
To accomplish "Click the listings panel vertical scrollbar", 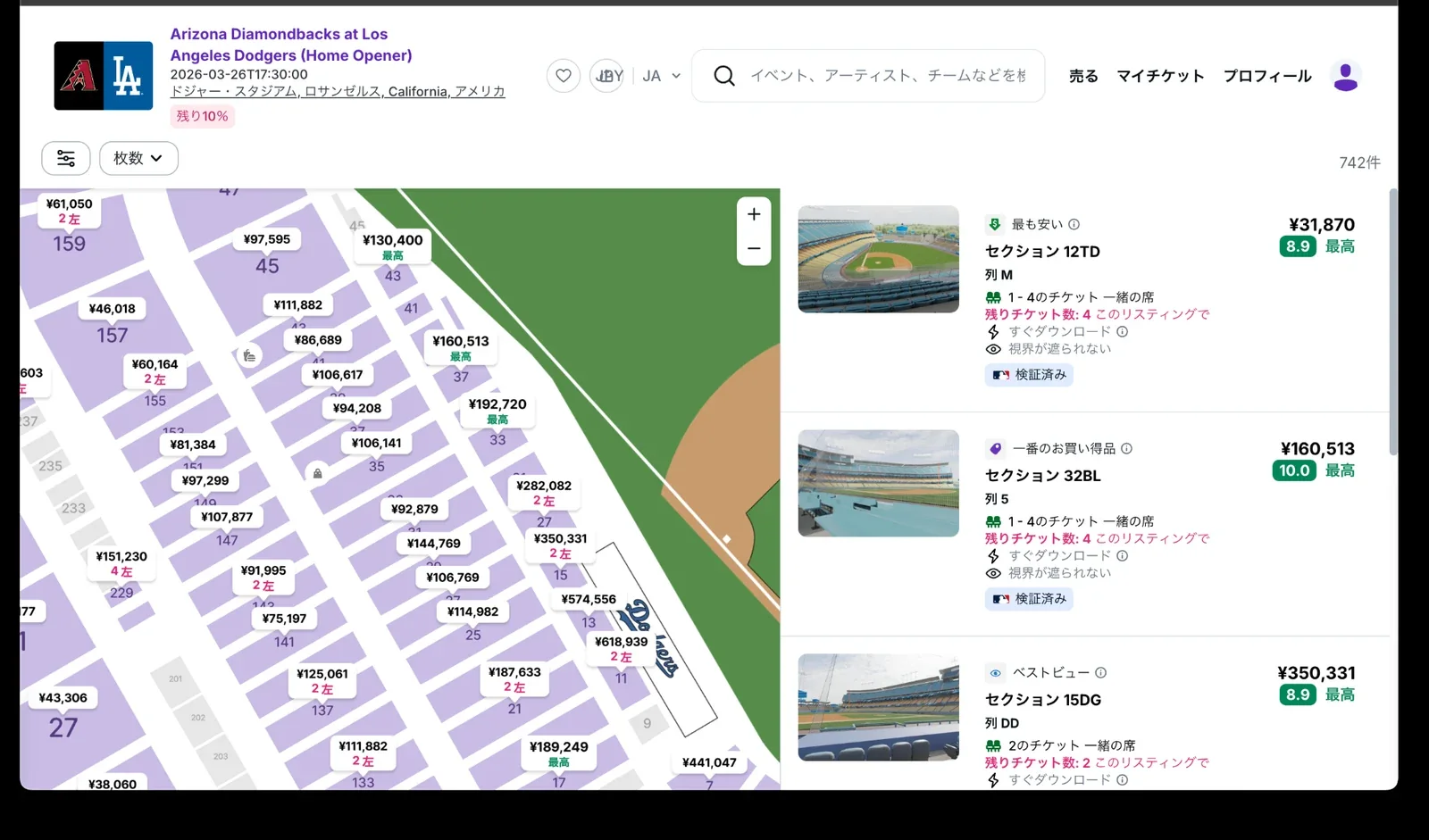I will [1393, 321].
